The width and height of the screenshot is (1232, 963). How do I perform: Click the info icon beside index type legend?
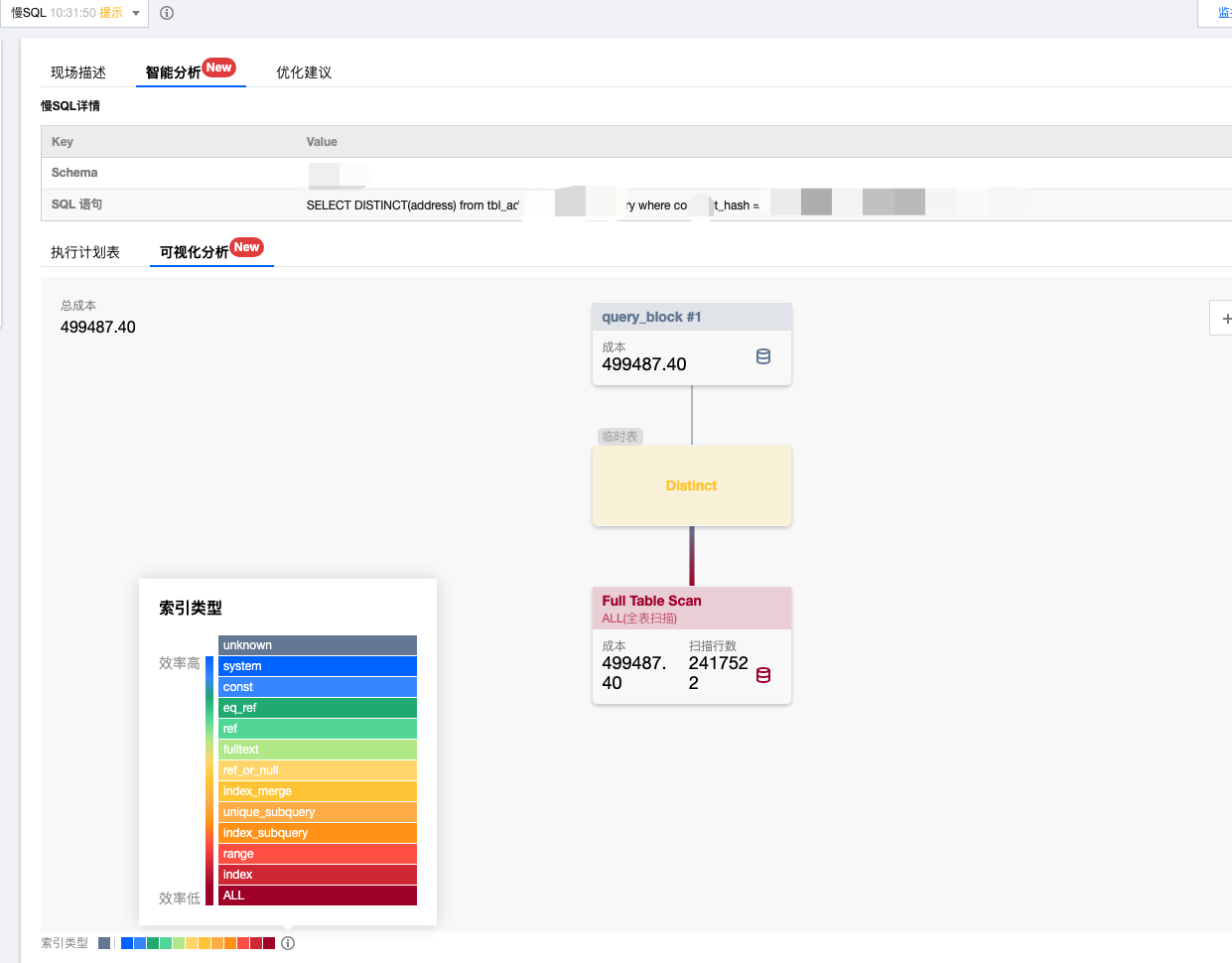288,943
